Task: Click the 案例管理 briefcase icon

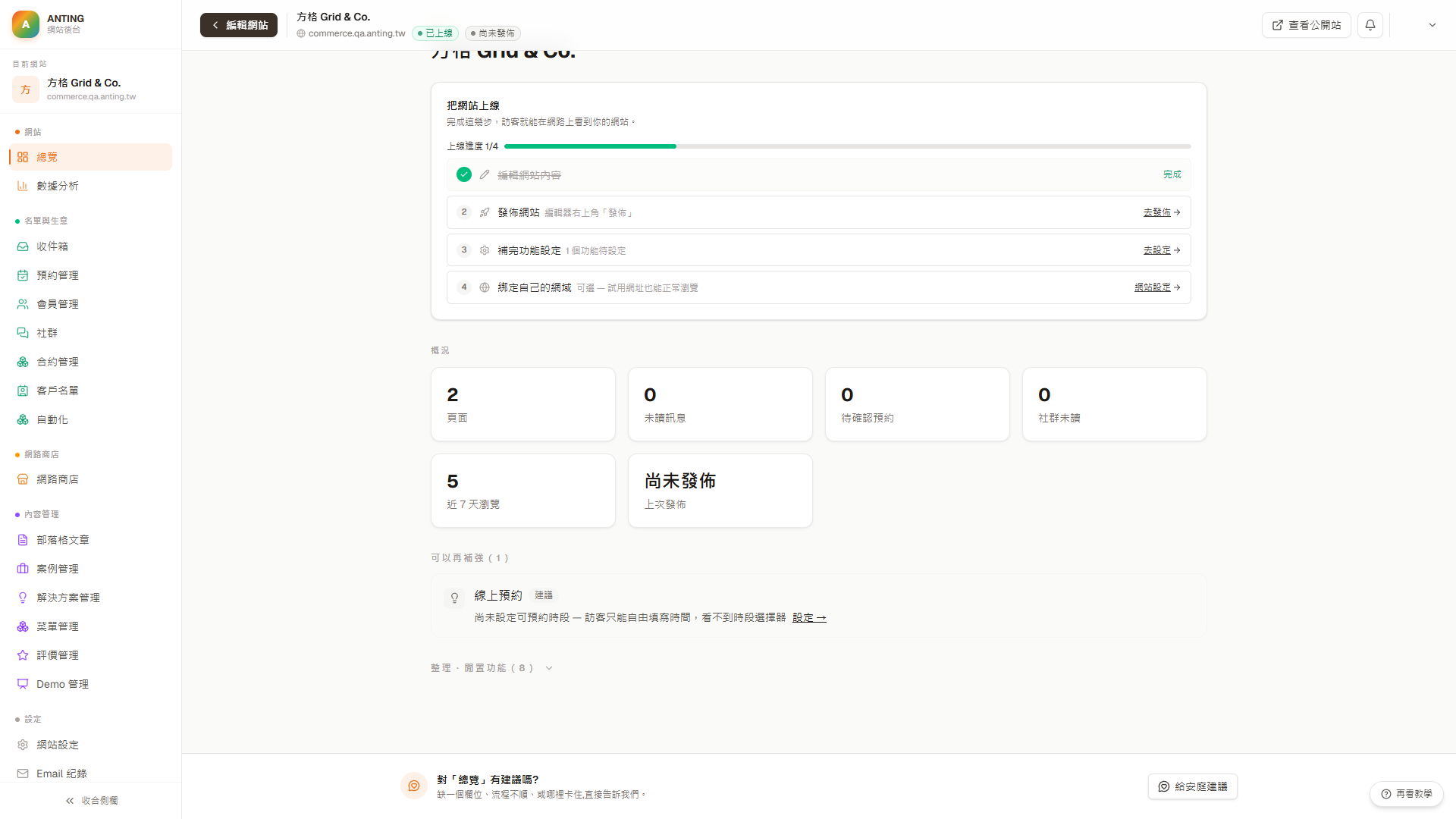Action: pos(23,569)
